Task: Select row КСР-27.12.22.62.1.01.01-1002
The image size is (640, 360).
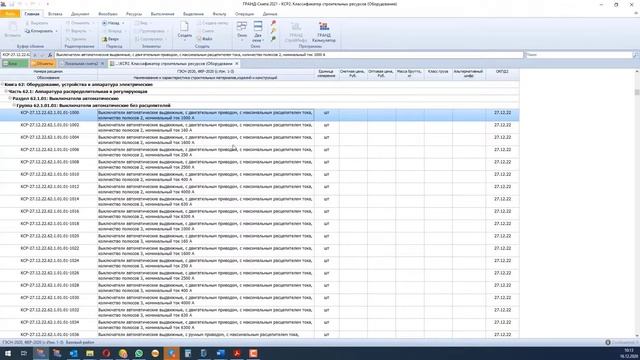Action: 260,127
